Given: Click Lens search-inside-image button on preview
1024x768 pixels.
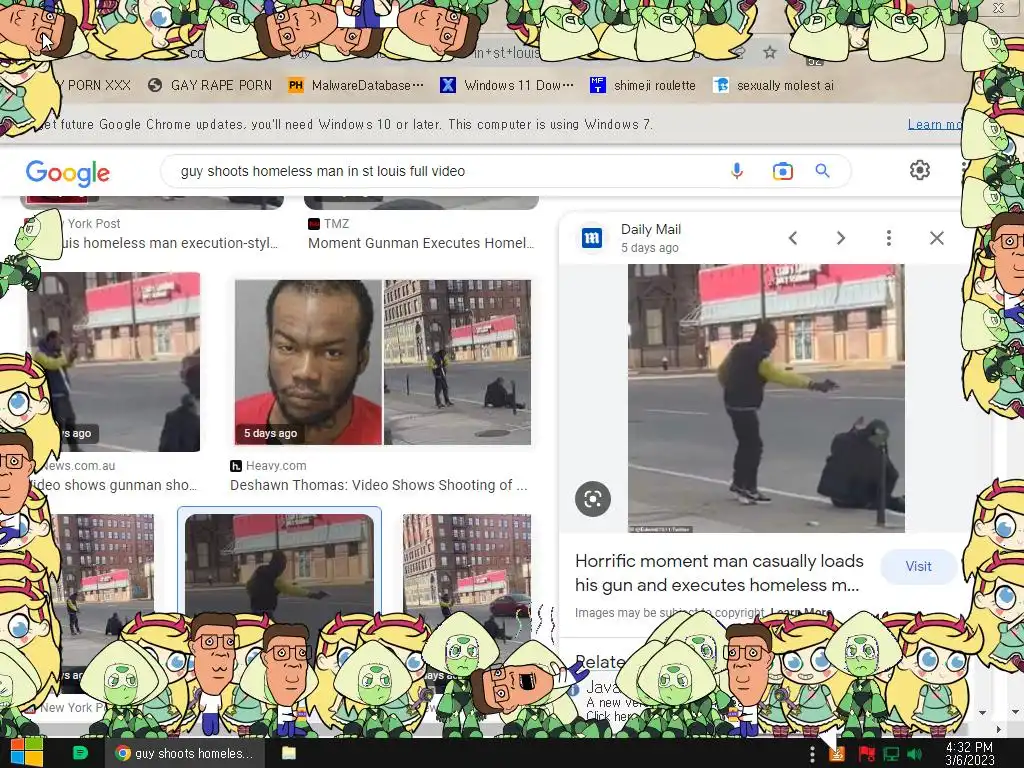Looking at the screenshot, I should pyautogui.click(x=593, y=499).
